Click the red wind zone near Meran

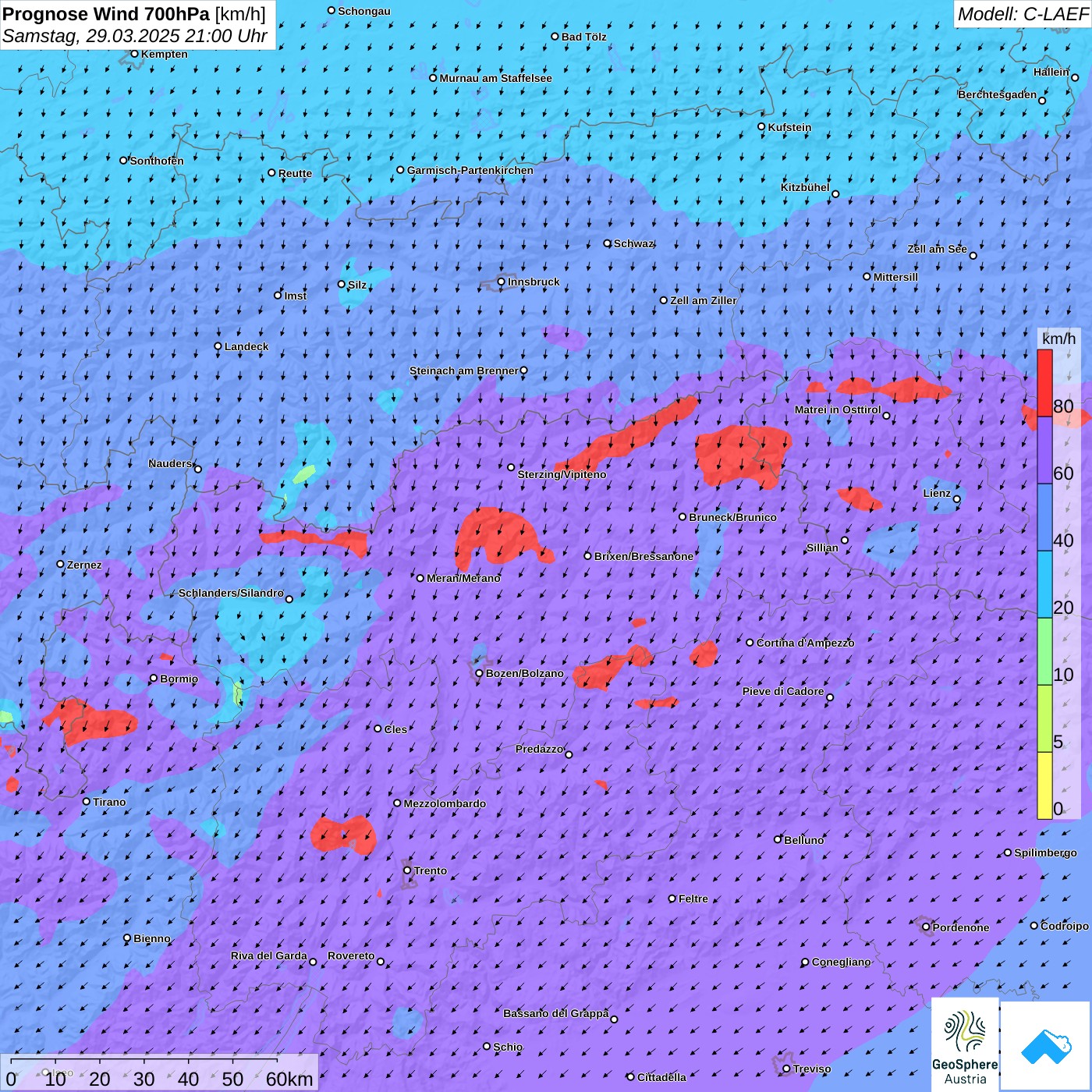[x=498, y=536]
